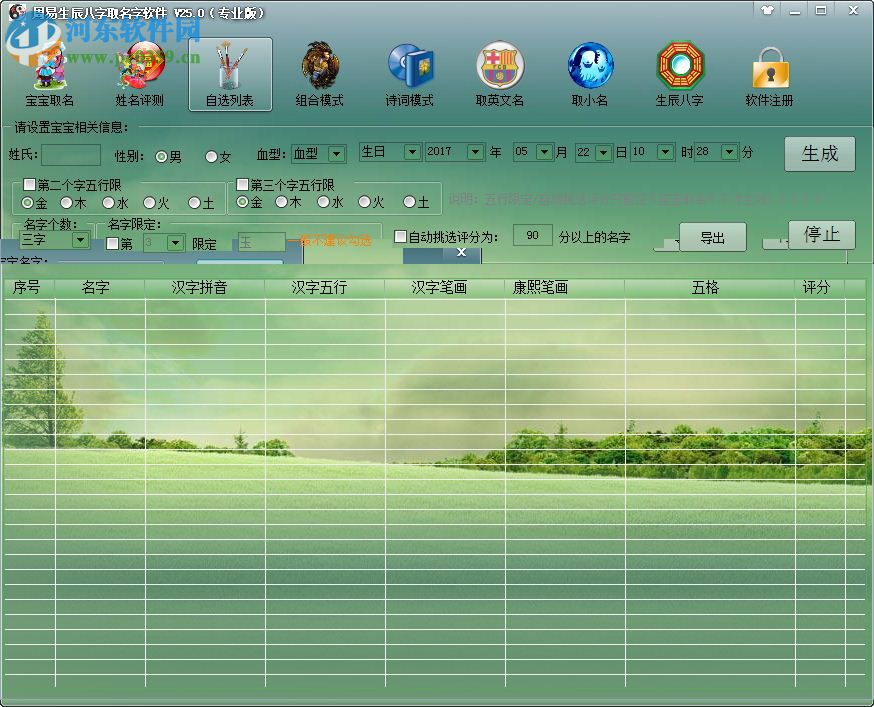Image resolution: width=874 pixels, height=707 pixels.
Task: Choose 木 for third character element
Action: coord(281,202)
